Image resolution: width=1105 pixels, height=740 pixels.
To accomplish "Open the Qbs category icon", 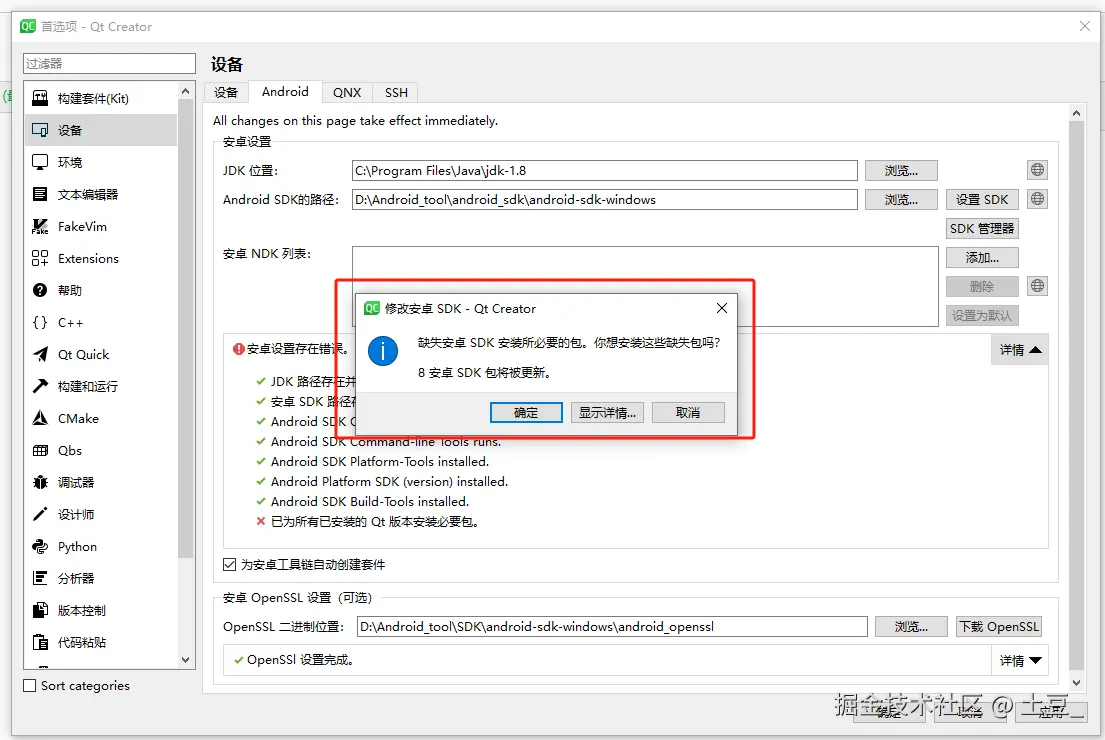I will tap(40, 450).
